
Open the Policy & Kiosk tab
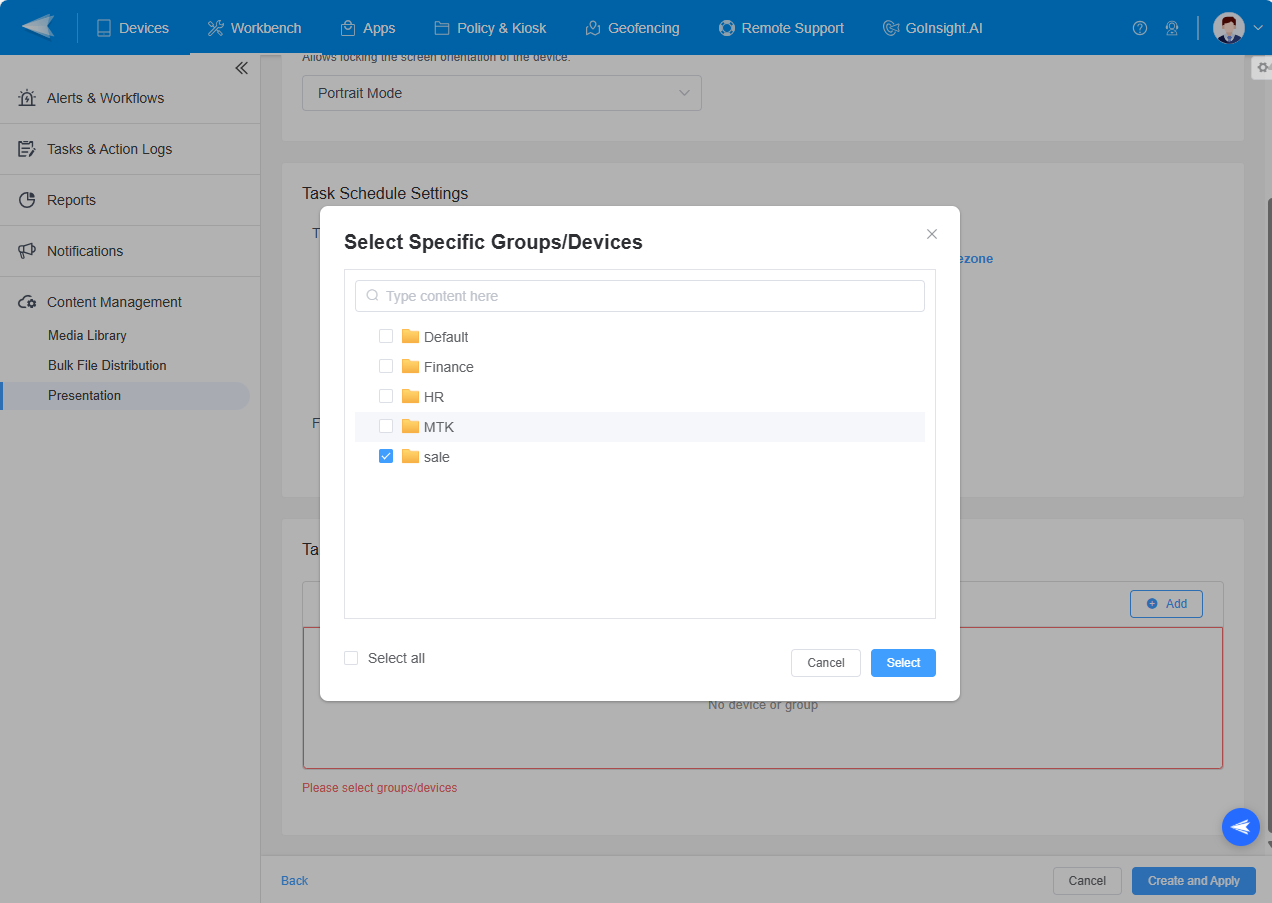click(x=490, y=28)
